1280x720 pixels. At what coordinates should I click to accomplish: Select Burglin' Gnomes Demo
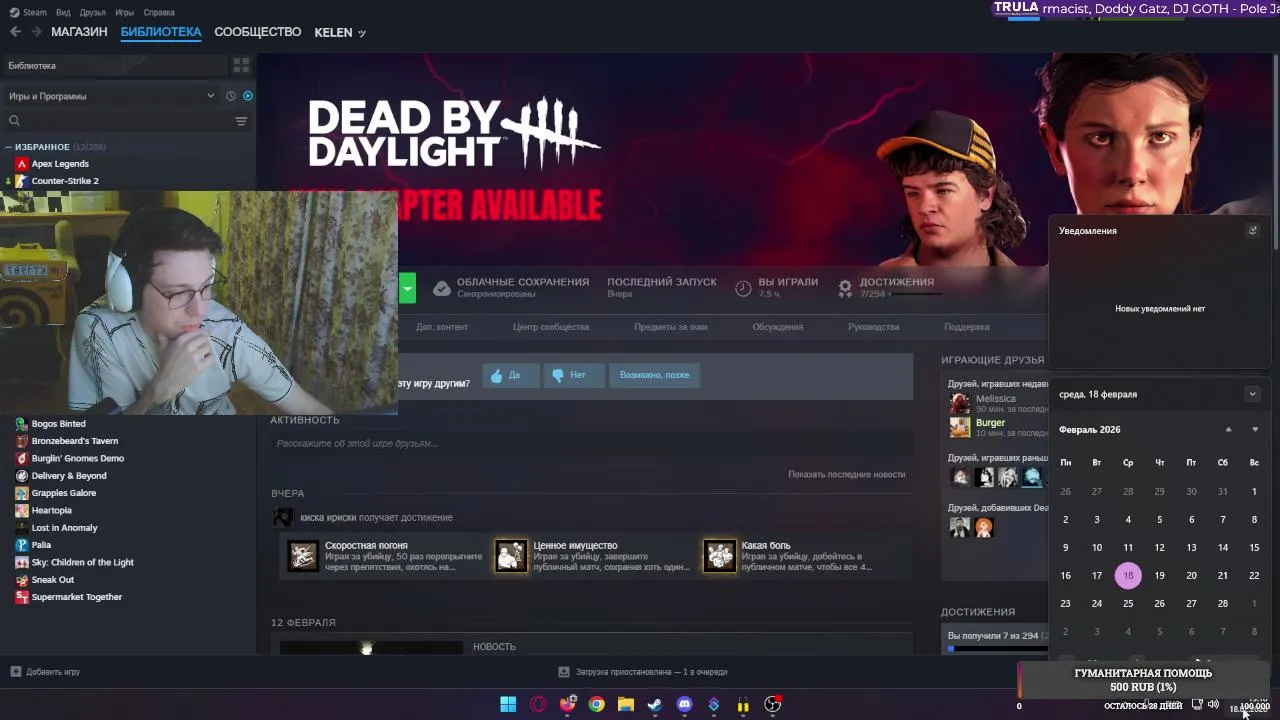point(78,458)
